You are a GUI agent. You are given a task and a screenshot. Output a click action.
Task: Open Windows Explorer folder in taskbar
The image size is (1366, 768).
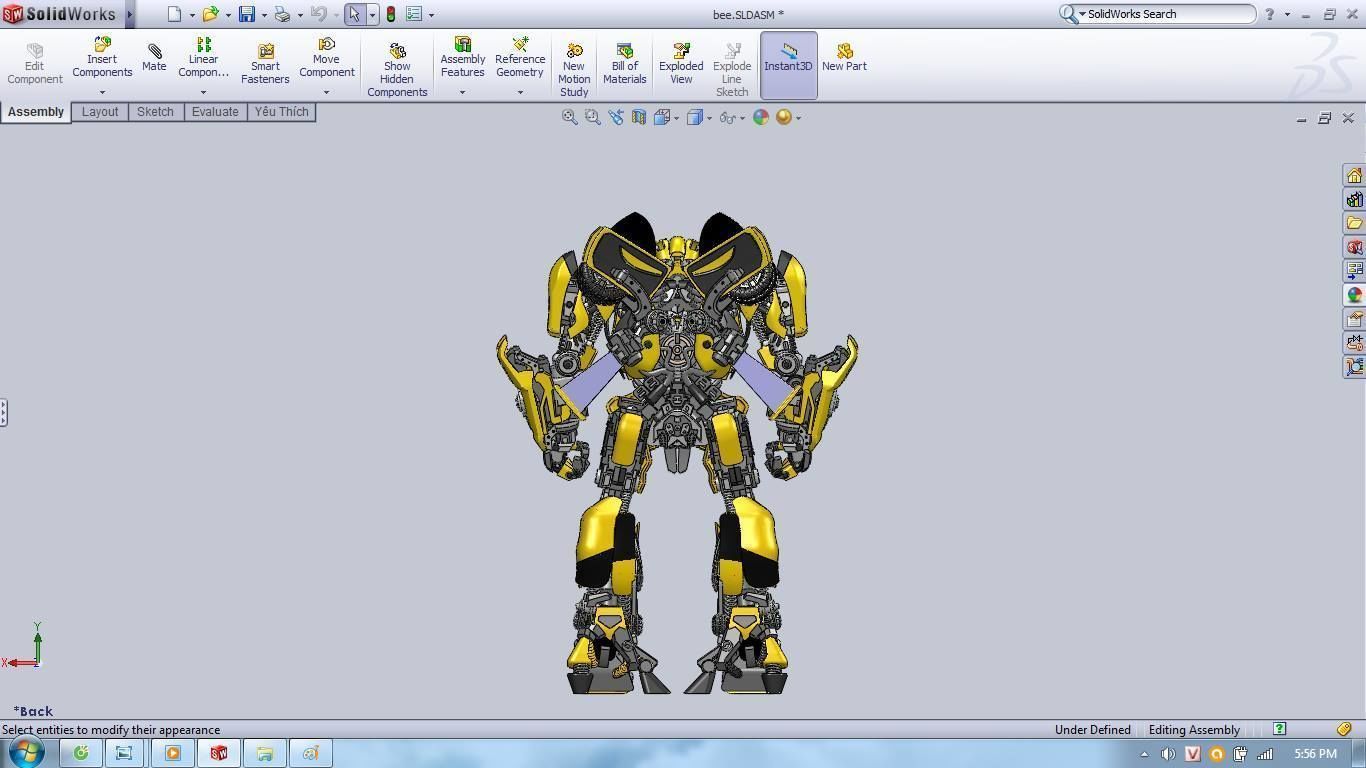pyautogui.click(x=264, y=753)
